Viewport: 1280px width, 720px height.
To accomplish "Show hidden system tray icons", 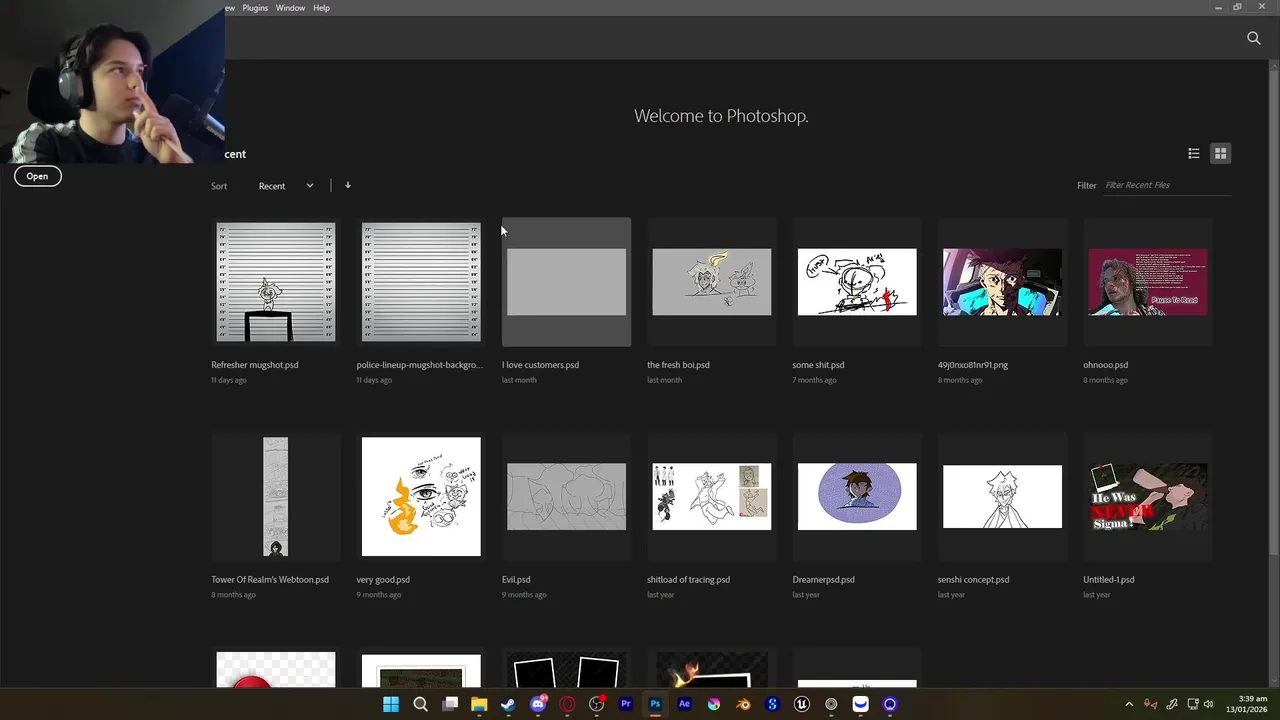I will pos(1129,704).
